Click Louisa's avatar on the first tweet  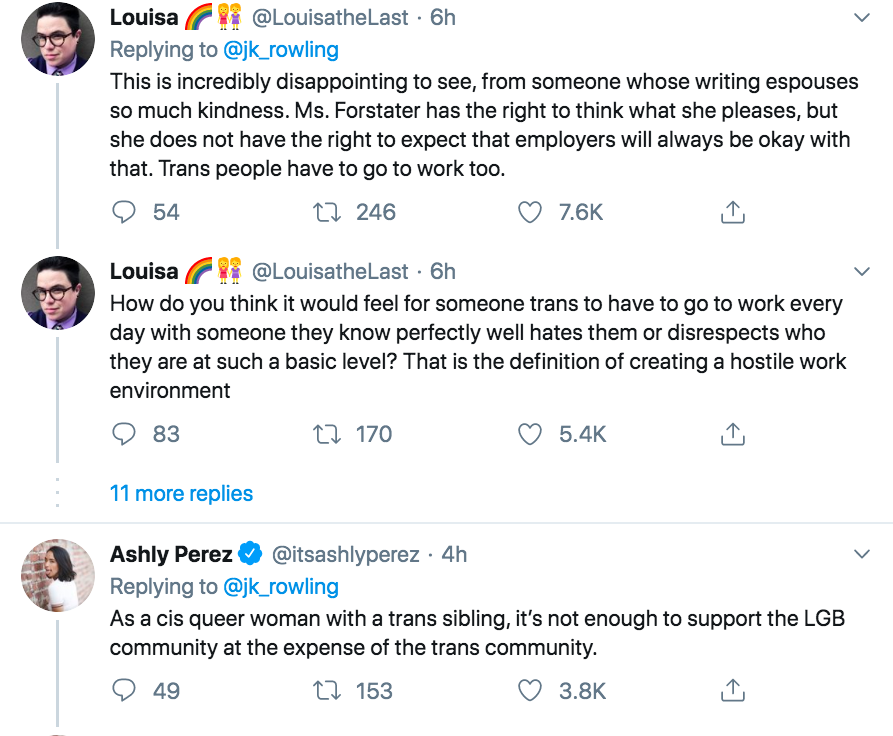click(x=58, y=39)
